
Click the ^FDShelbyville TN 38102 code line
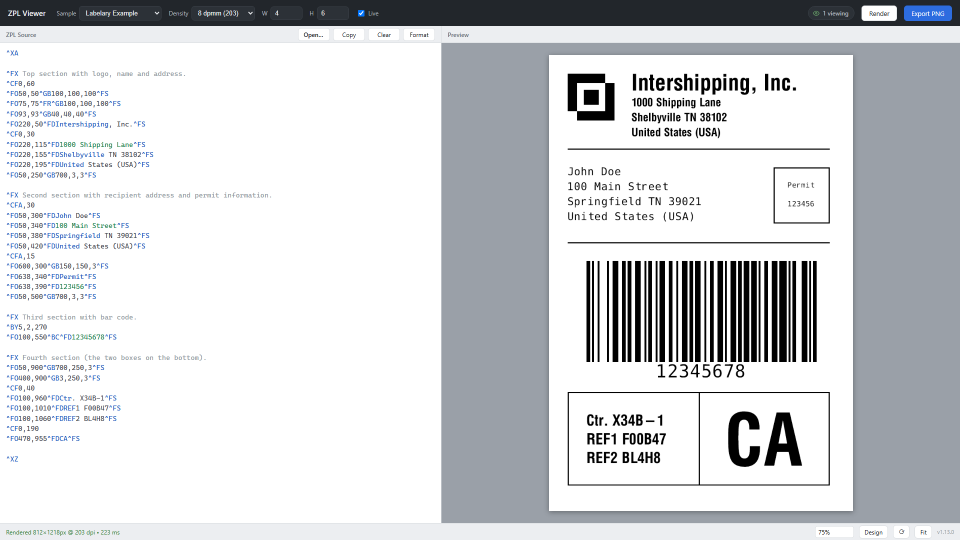(x=80, y=155)
